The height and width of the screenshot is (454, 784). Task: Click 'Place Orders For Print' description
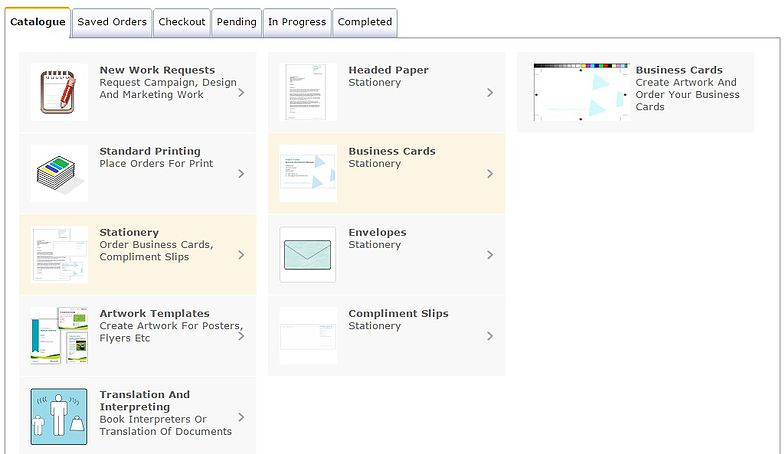[156, 164]
